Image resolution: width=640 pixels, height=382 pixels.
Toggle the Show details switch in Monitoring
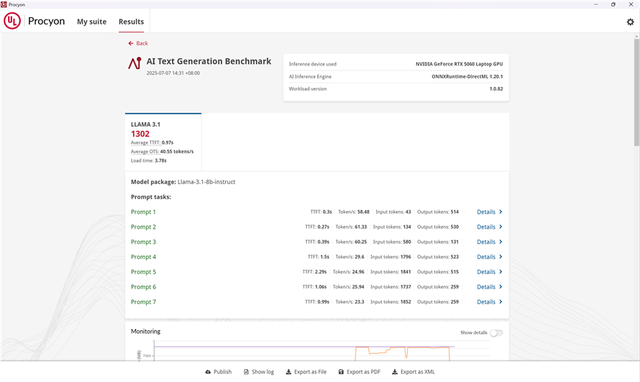496,333
